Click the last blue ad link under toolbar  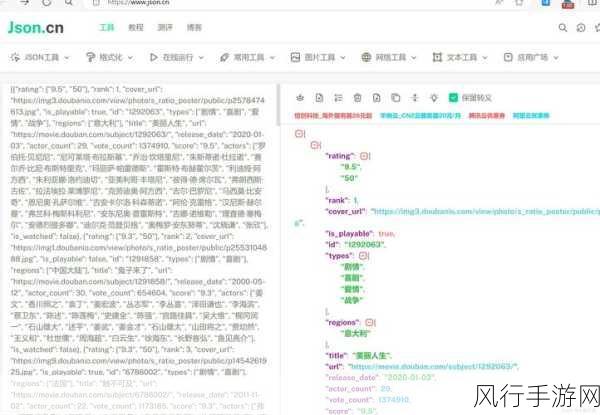tap(531, 116)
